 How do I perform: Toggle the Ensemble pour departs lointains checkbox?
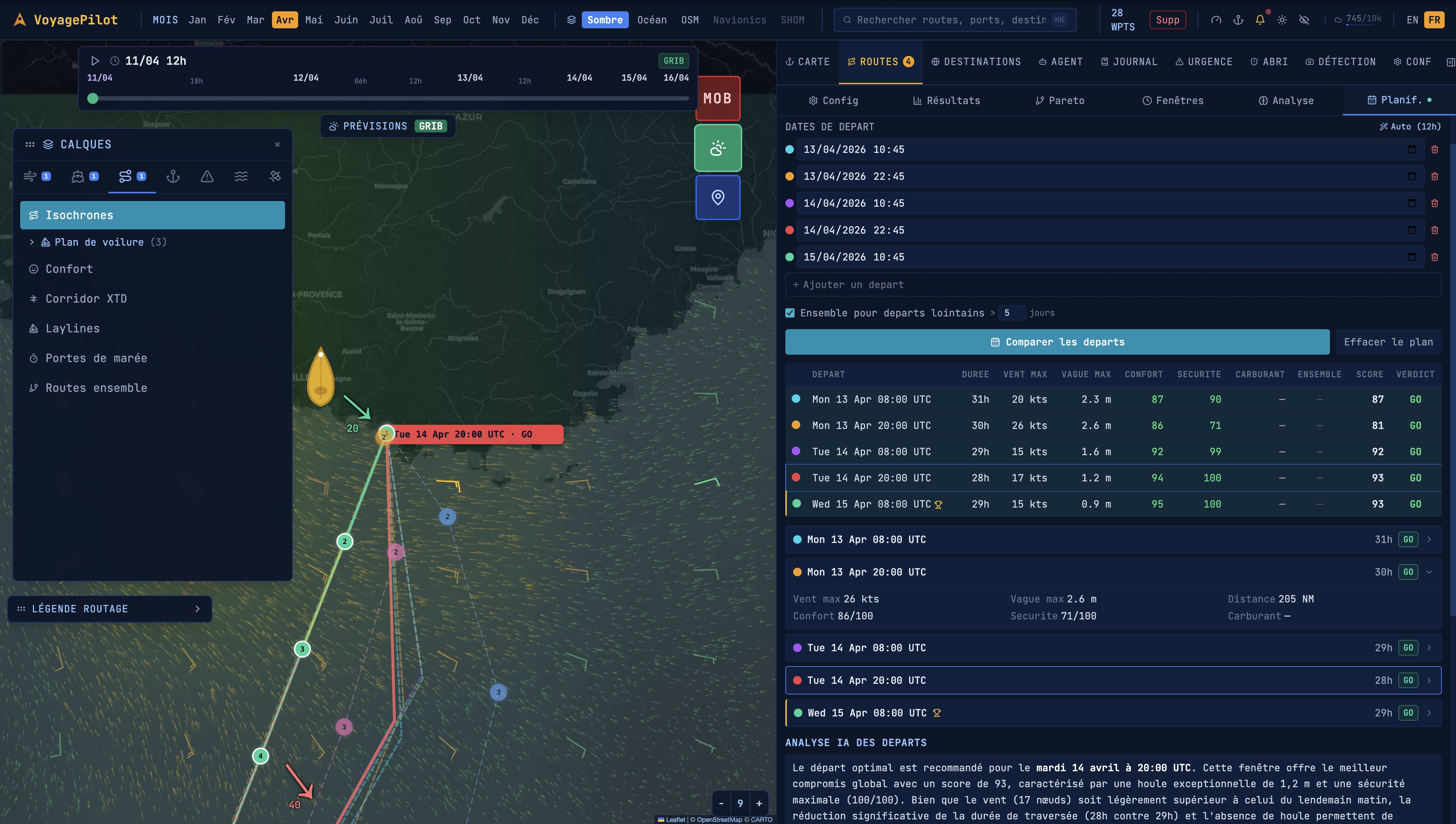click(x=790, y=313)
